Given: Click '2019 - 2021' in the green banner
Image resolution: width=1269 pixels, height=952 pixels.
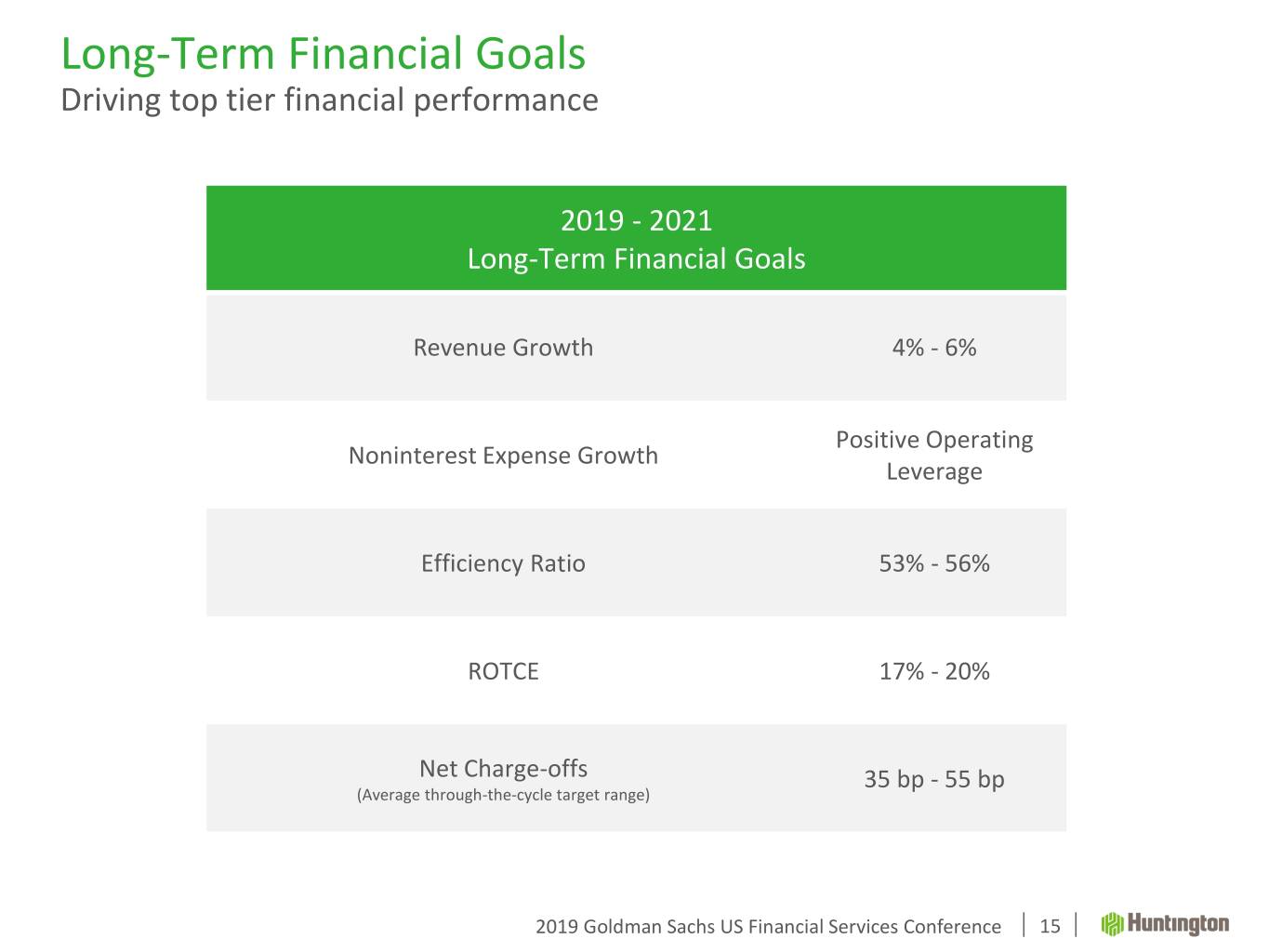Looking at the screenshot, I should coord(636,220).
